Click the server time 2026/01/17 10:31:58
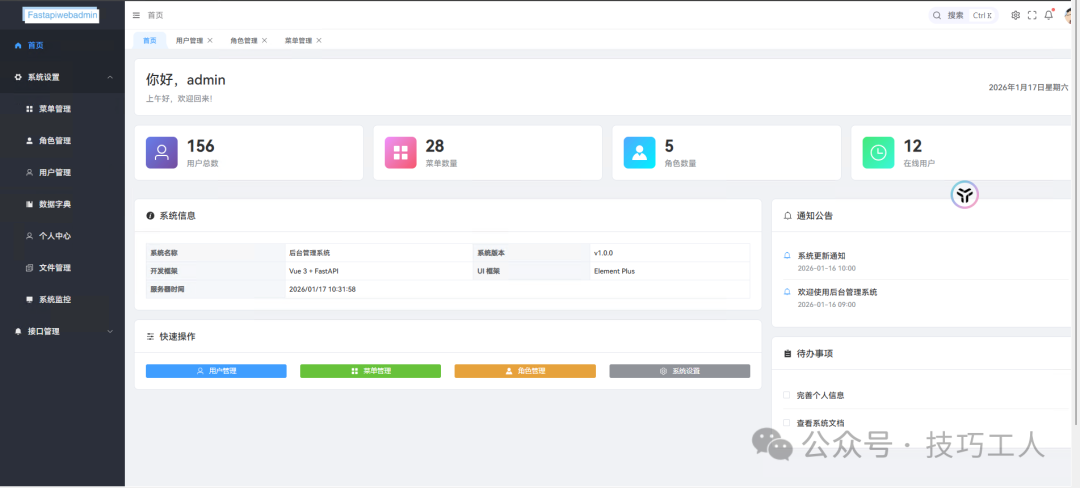 (322, 289)
